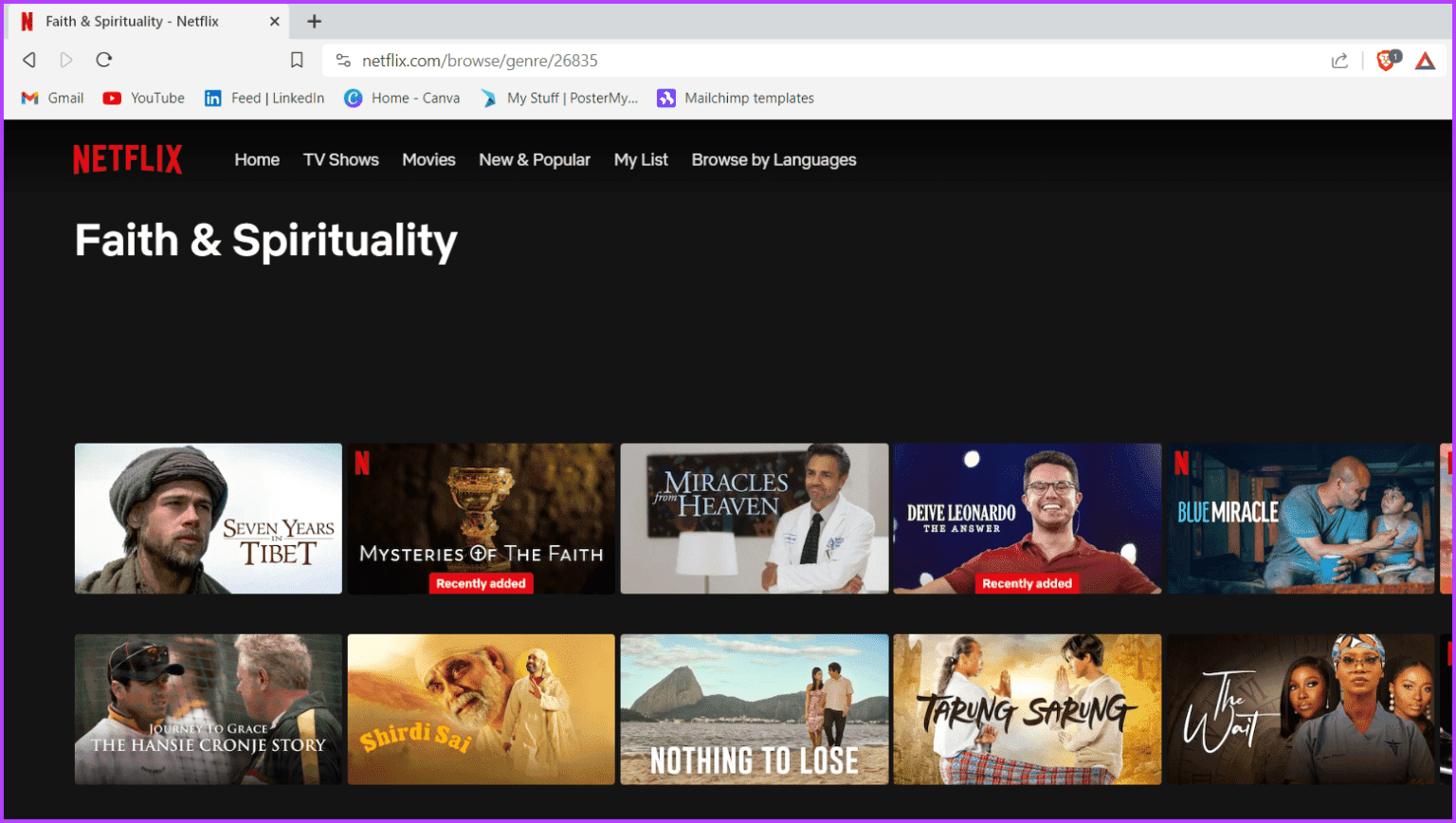Image resolution: width=1456 pixels, height=823 pixels.
Task: Open a new browser tab with plus
Action: coord(314,21)
